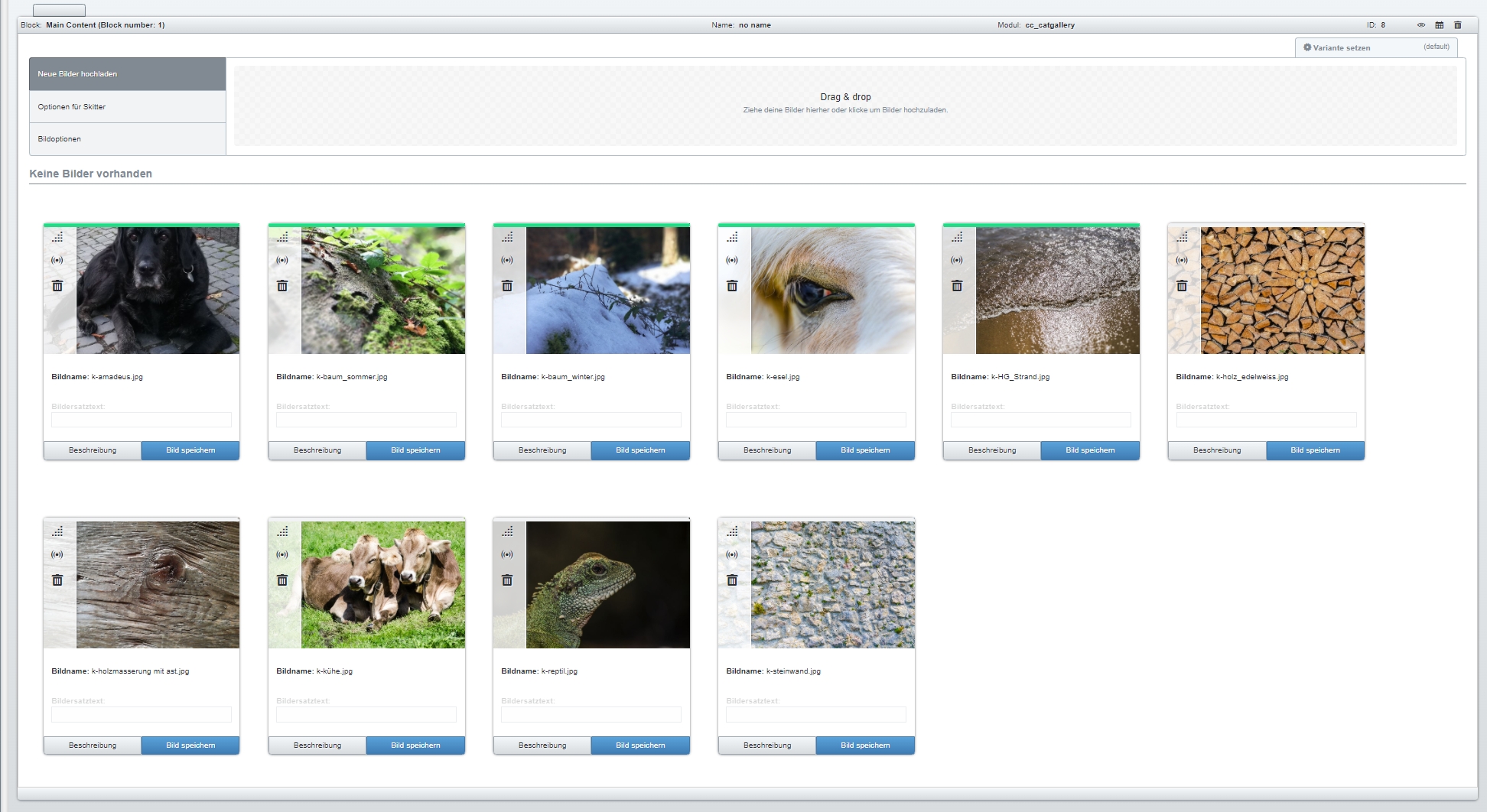Expand Beschreibung for k-steinwand.jpg
The width and height of the screenshot is (1487, 812).
coord(767,745)
